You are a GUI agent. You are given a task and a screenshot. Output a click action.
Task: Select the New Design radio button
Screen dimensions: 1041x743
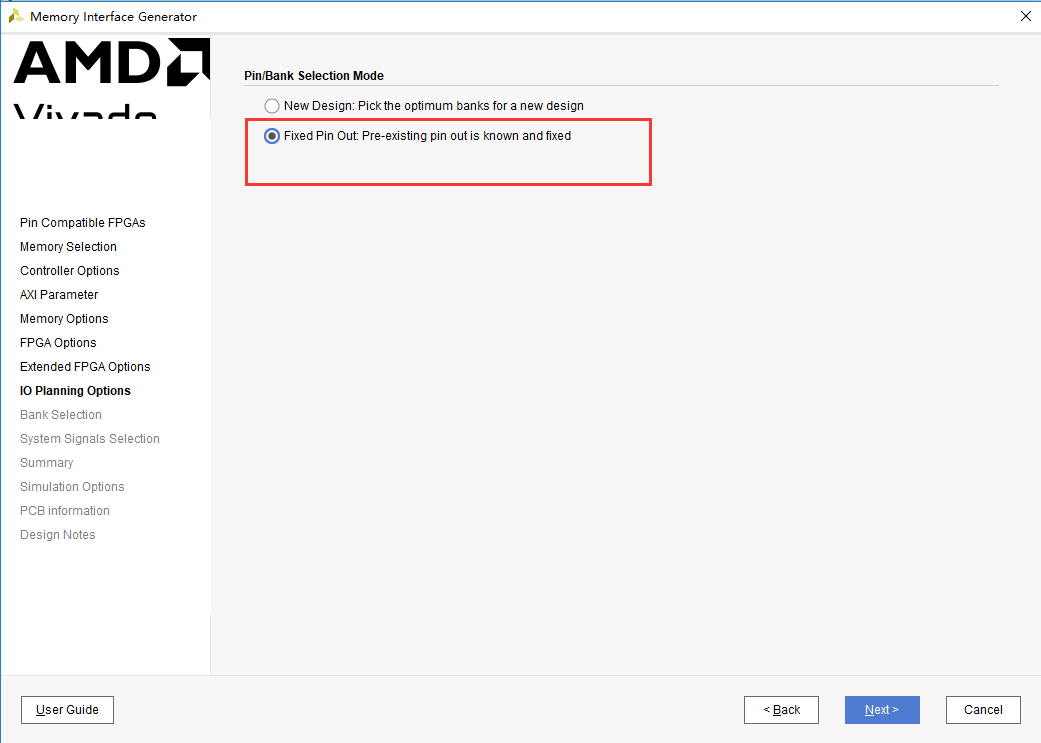pyautogui.click(x=272, y=106)
